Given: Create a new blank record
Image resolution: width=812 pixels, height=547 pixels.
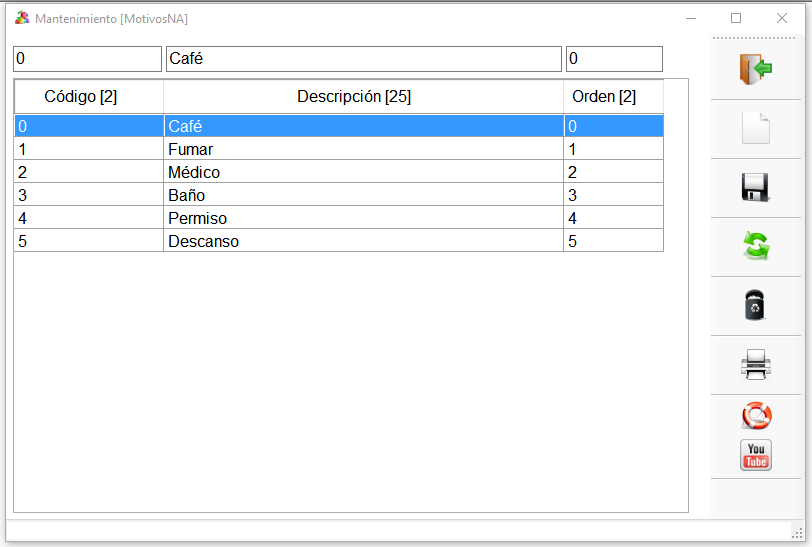Looking at the screenshot, I should click(756, 128).
